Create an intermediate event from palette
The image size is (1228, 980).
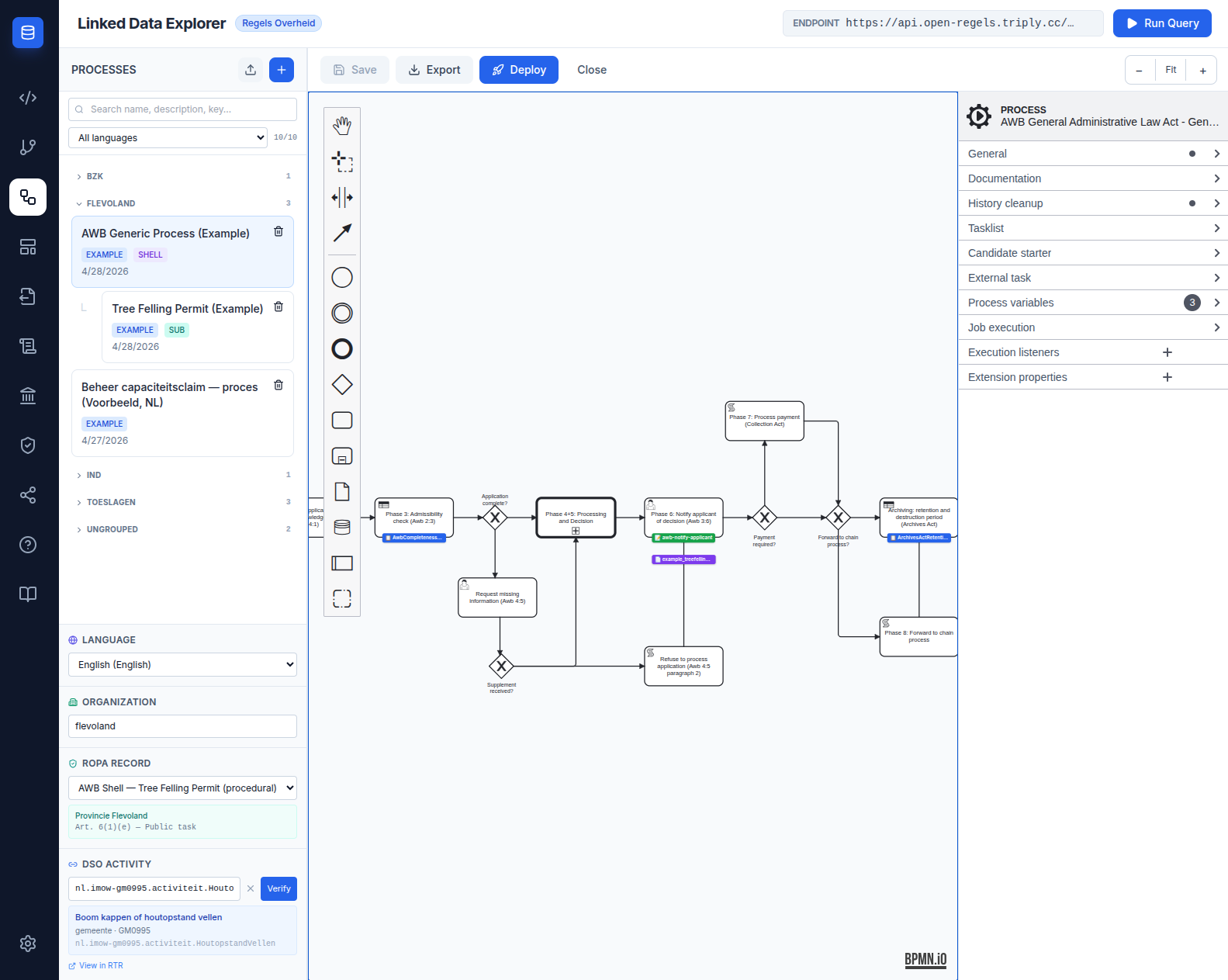point(342,313)
